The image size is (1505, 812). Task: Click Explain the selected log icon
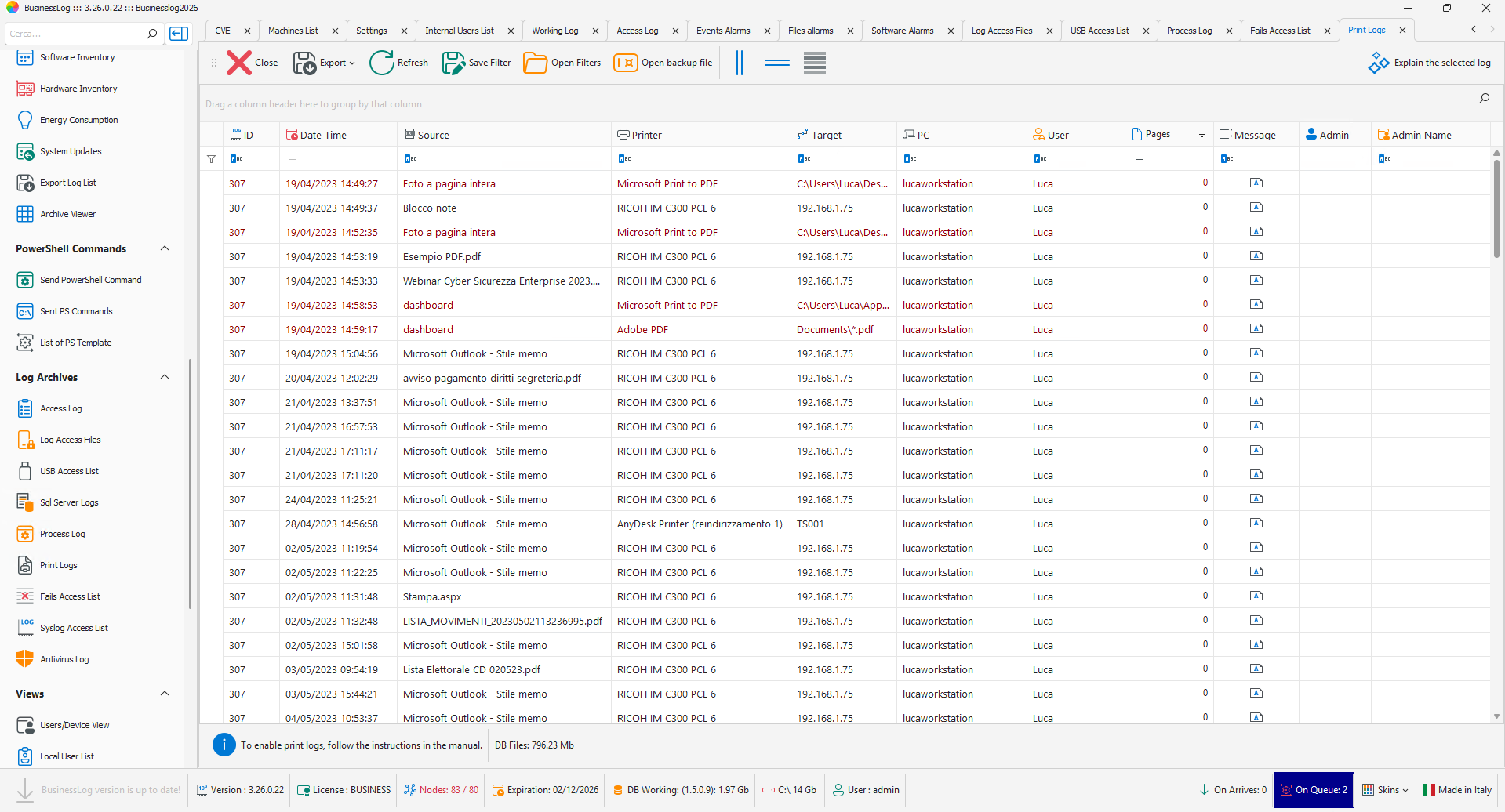tap(1378, 63)
